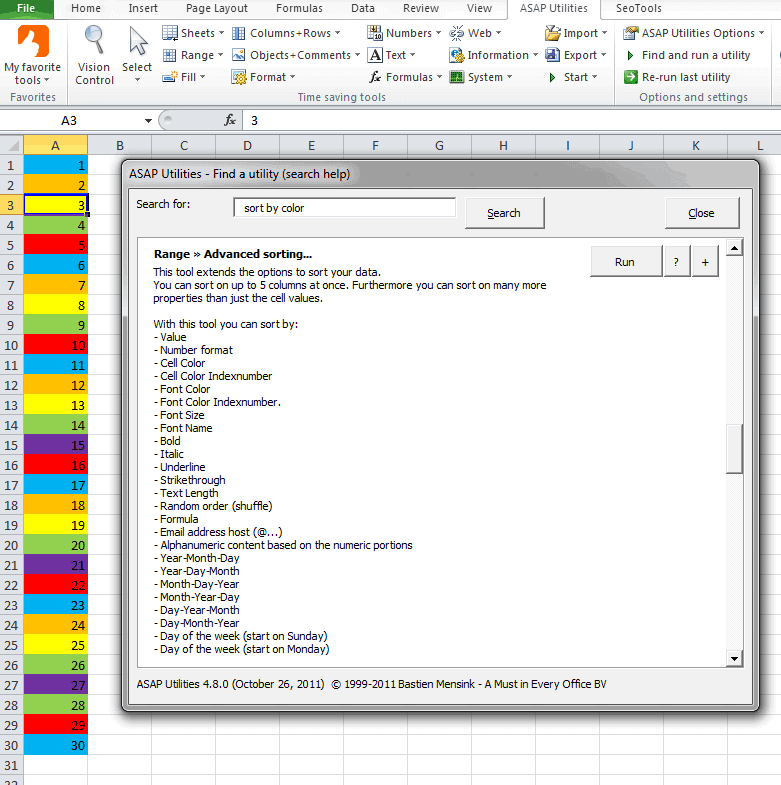Switch to the SeoTools tab
Screen dimensions: 781x785
638,9
